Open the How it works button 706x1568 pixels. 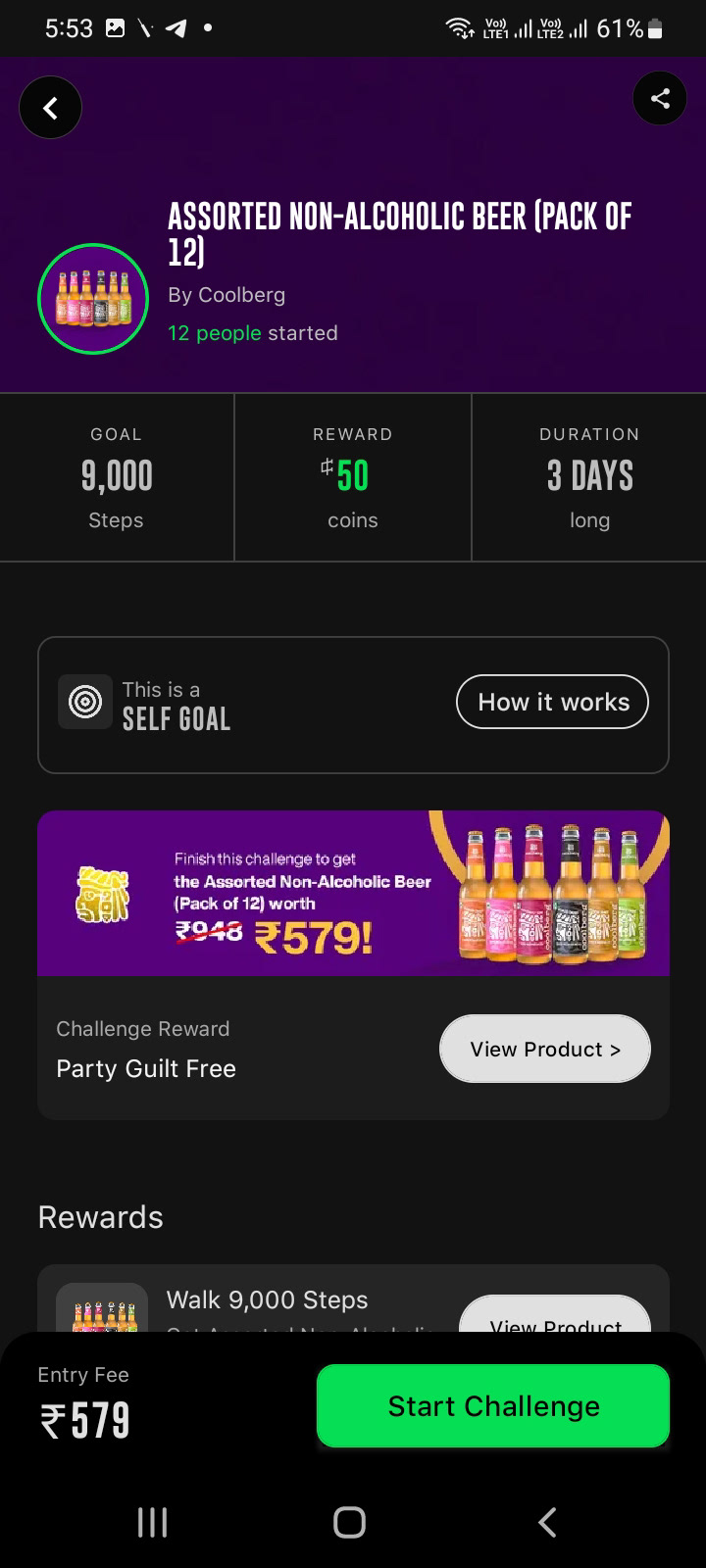tap(552, 702)
